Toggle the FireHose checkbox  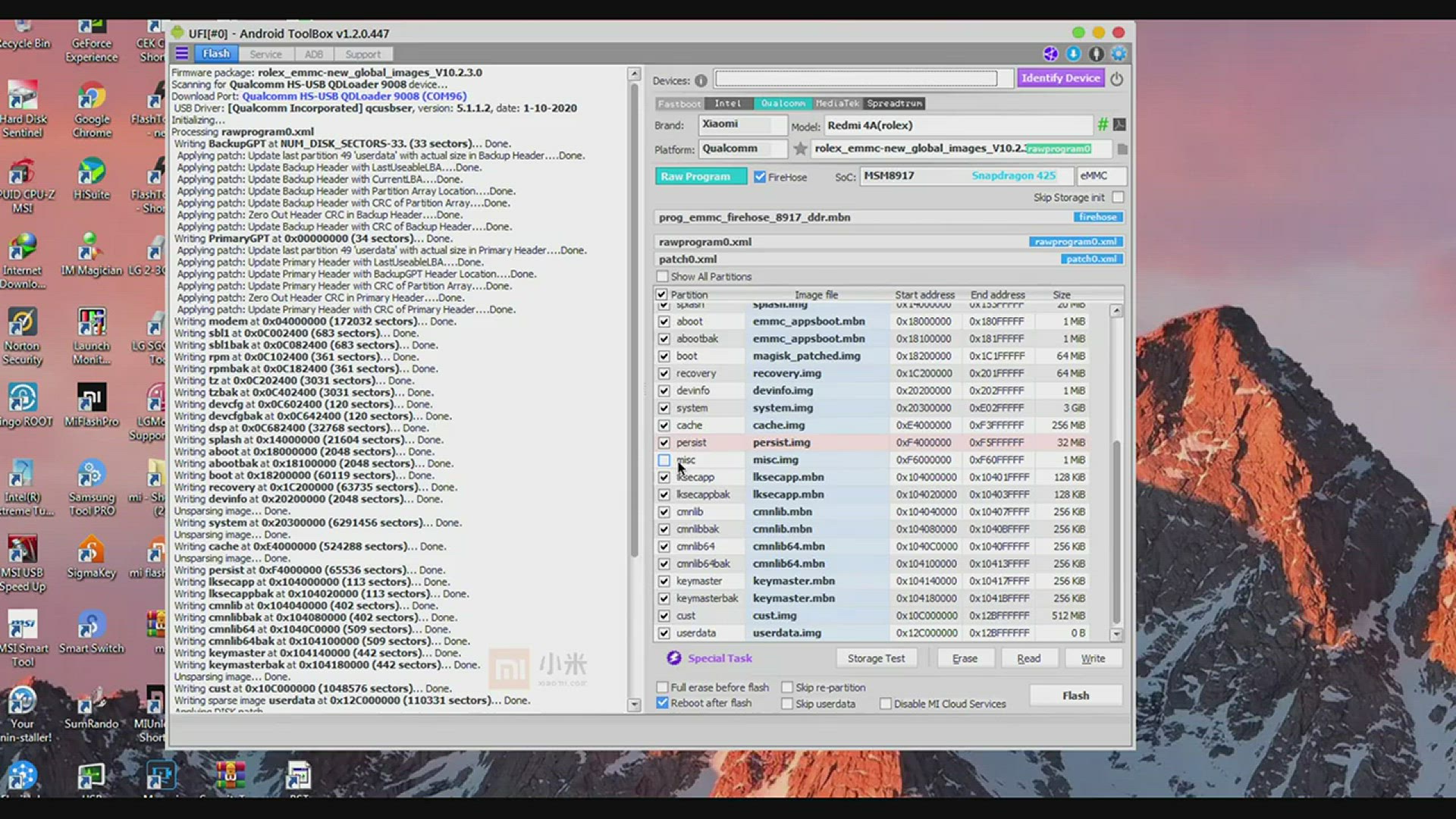[760, 177]
